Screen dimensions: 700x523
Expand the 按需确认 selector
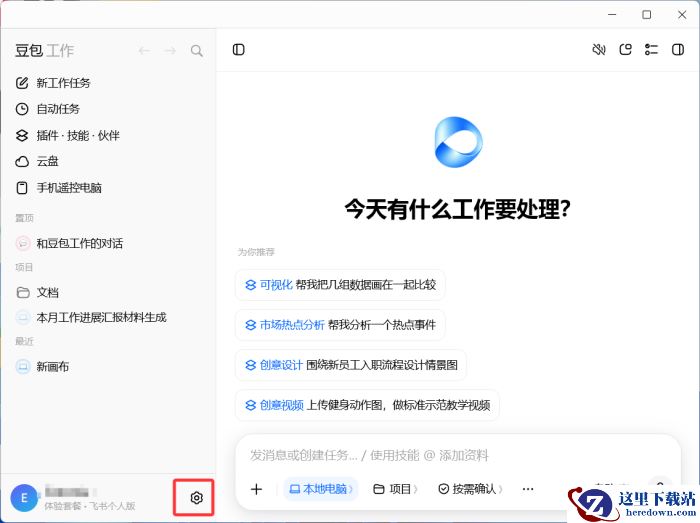click(471, 489)
